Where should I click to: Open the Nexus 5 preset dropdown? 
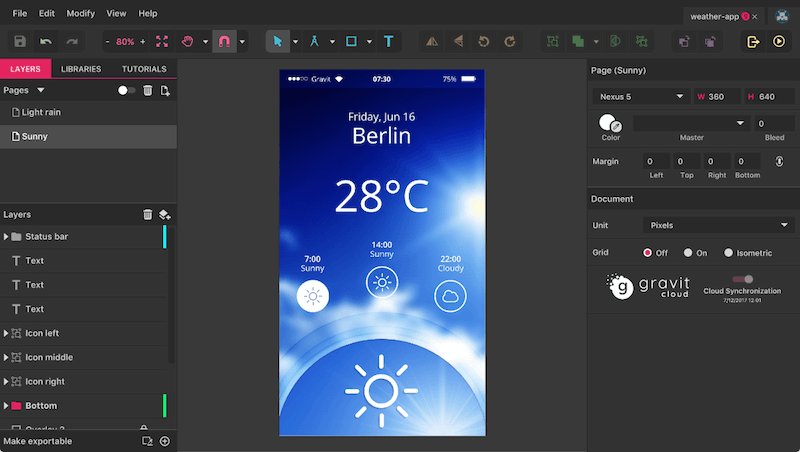click(641, 96)
